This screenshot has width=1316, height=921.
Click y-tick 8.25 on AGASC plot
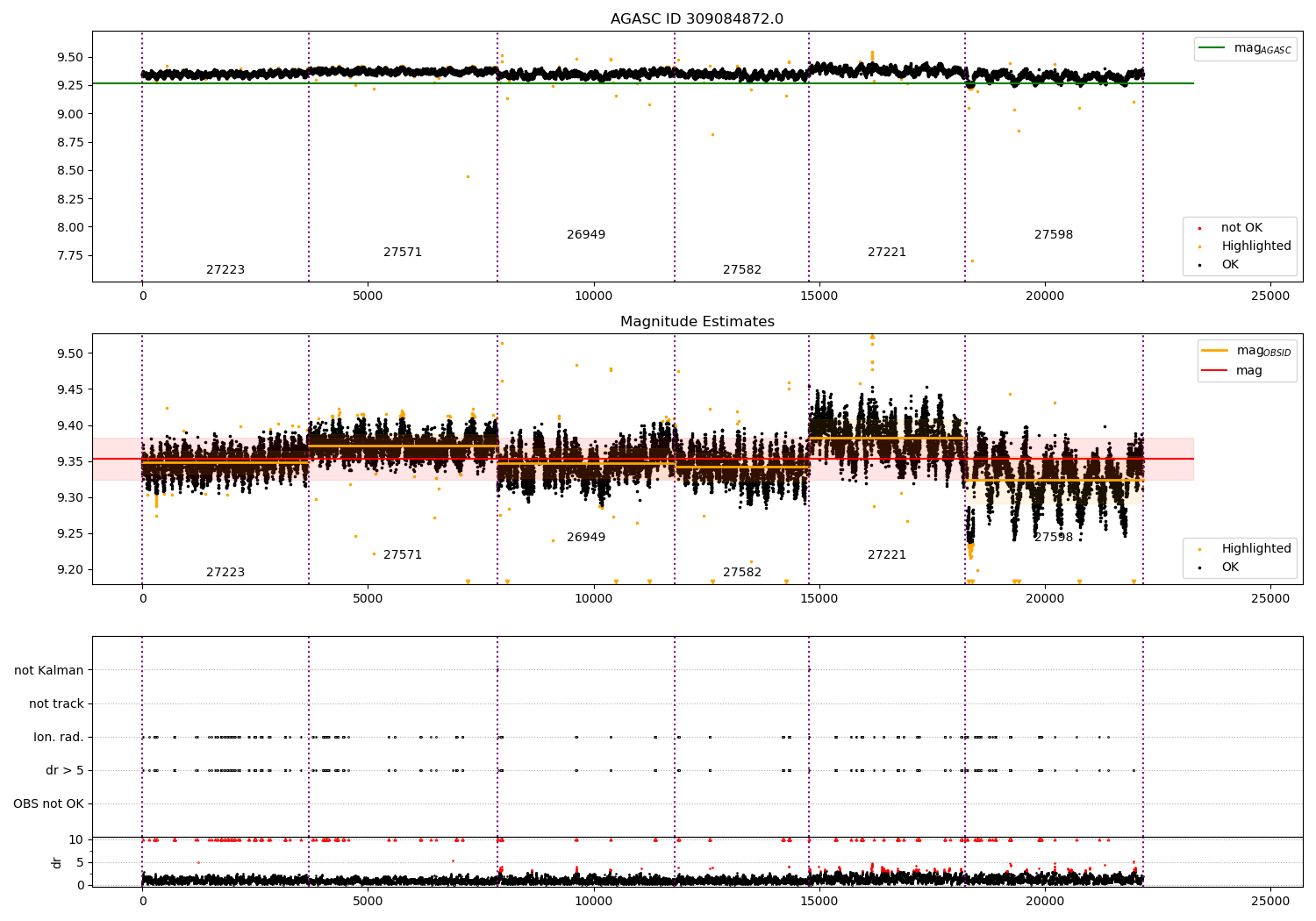pos(69,199)
